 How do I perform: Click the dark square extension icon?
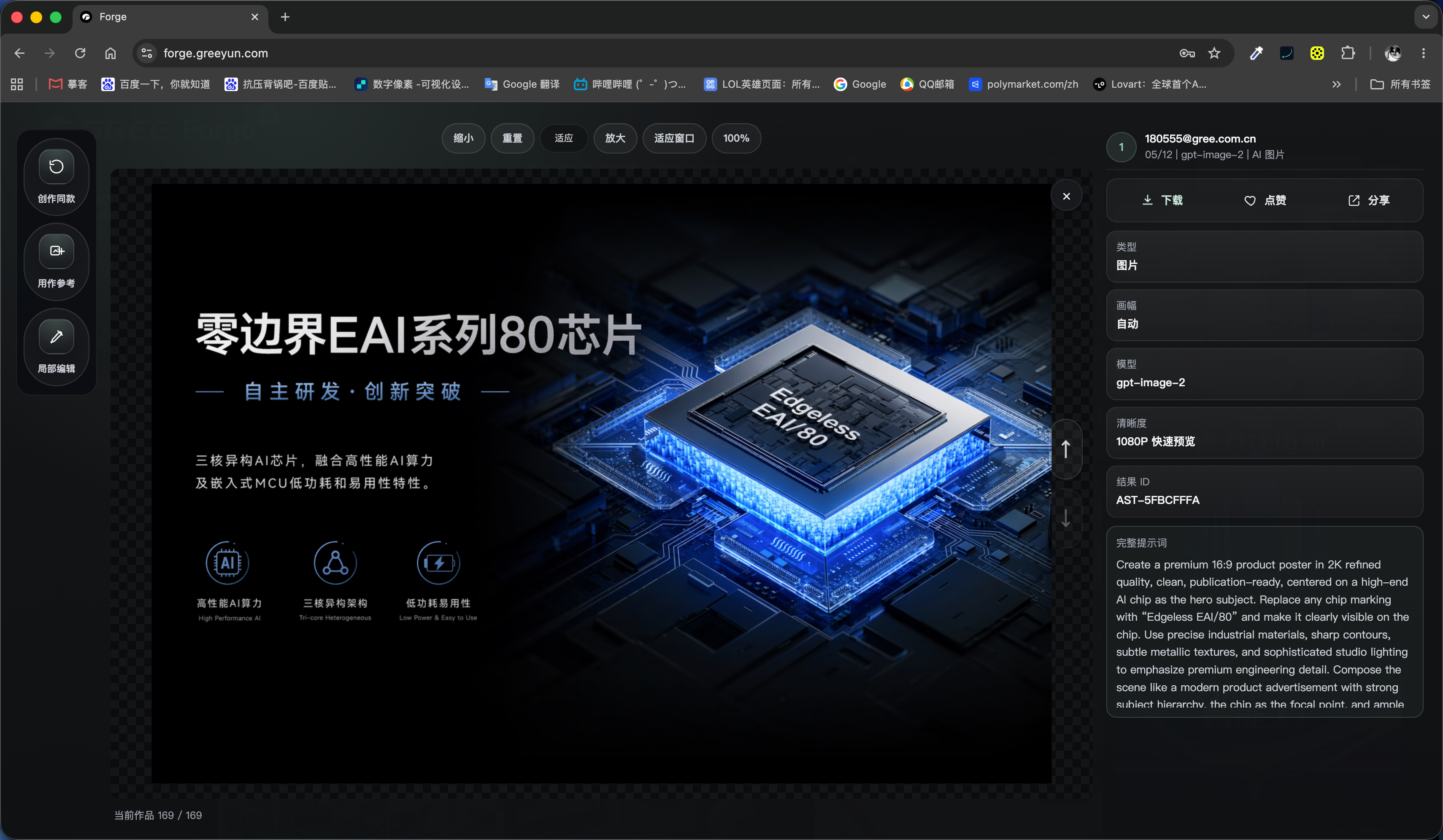1287,53
